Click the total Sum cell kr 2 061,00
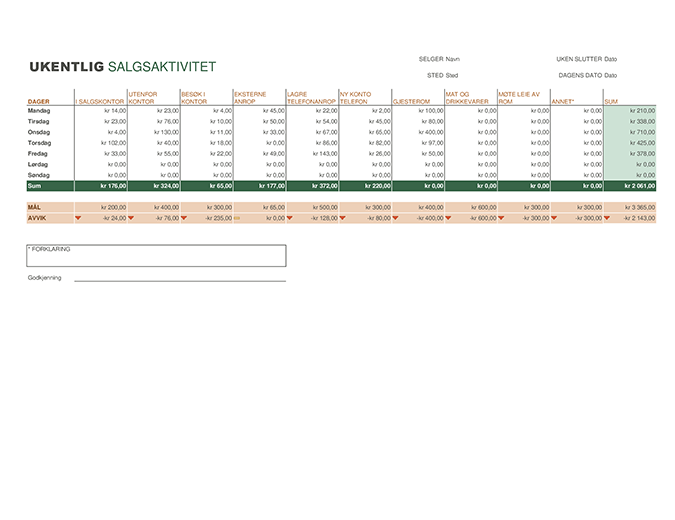Screen dimensions: 675x520 [x=630, y=186]
